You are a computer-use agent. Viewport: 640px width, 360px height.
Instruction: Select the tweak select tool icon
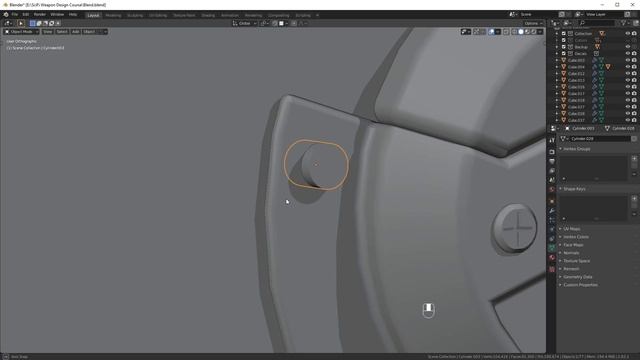(21, 23)
